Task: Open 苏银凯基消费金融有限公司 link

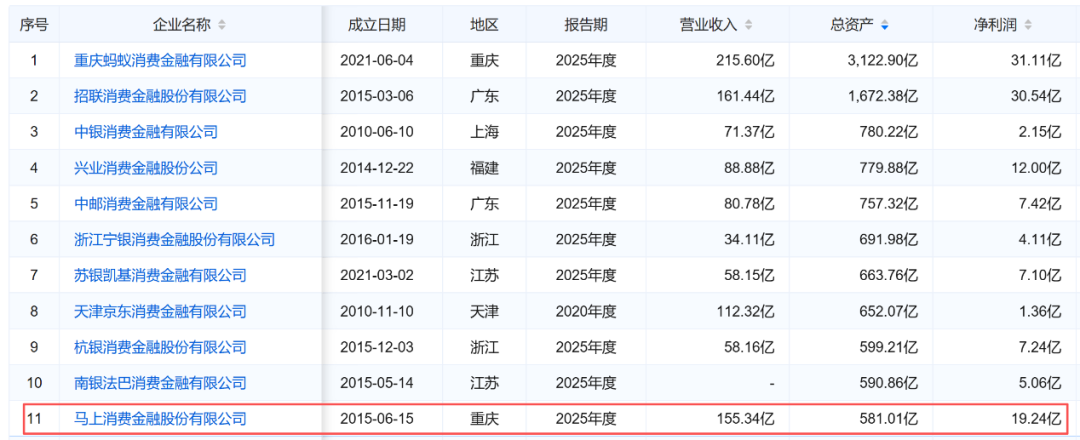Action: (160, 275)
